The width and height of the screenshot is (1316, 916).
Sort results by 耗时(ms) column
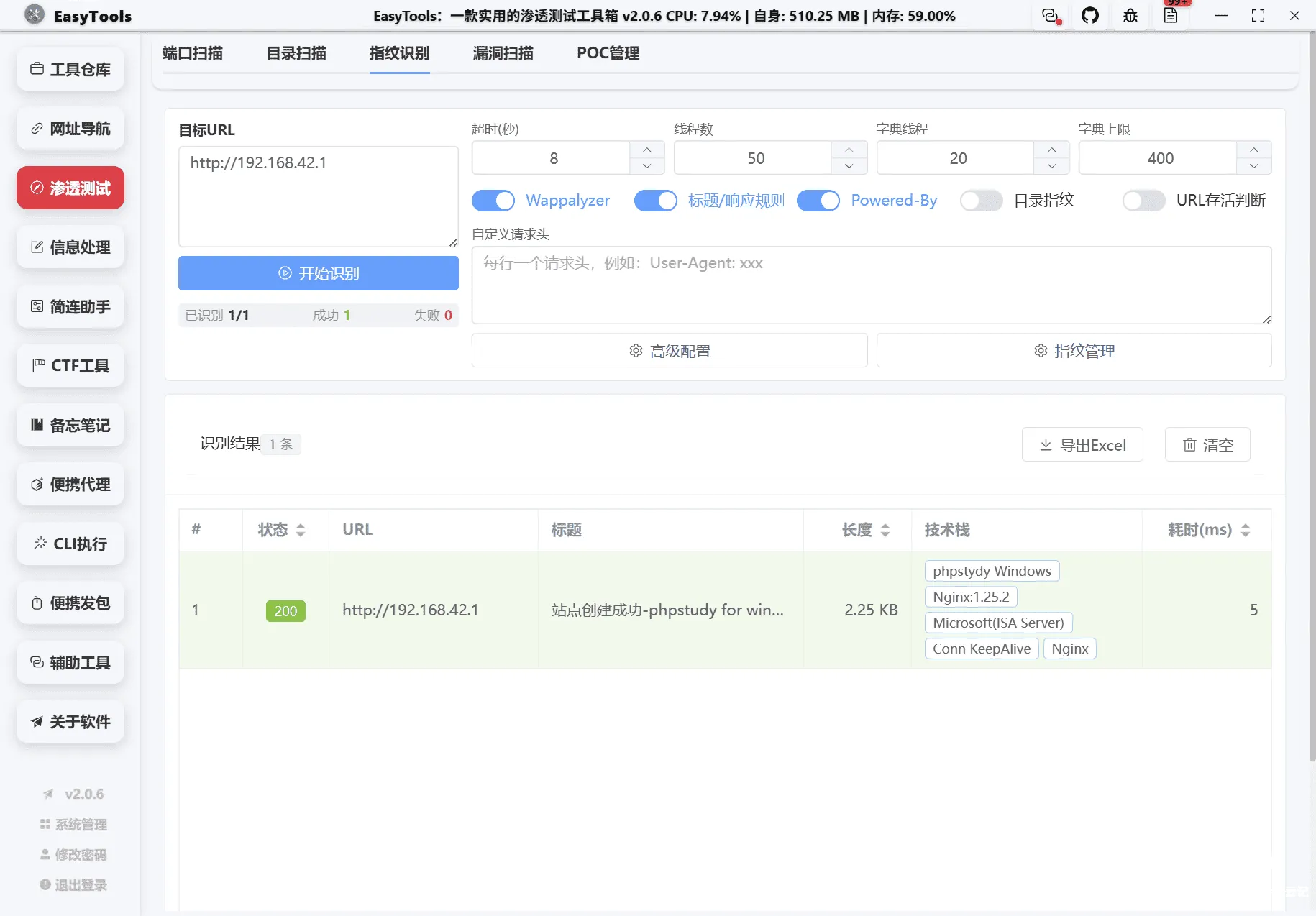tap(1246, 530)
